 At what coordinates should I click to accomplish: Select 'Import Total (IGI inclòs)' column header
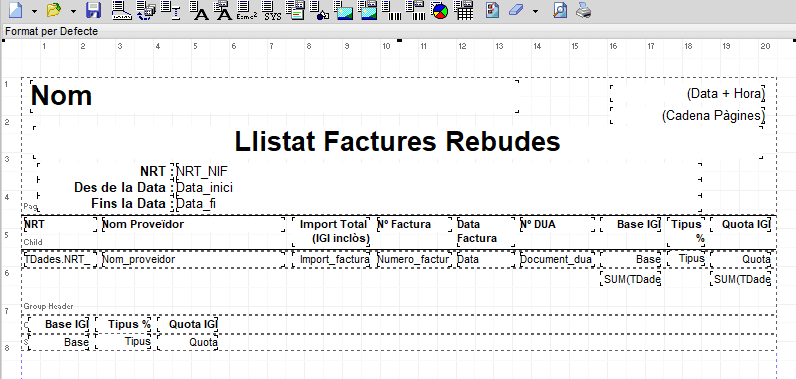click(x=331, y=231)
